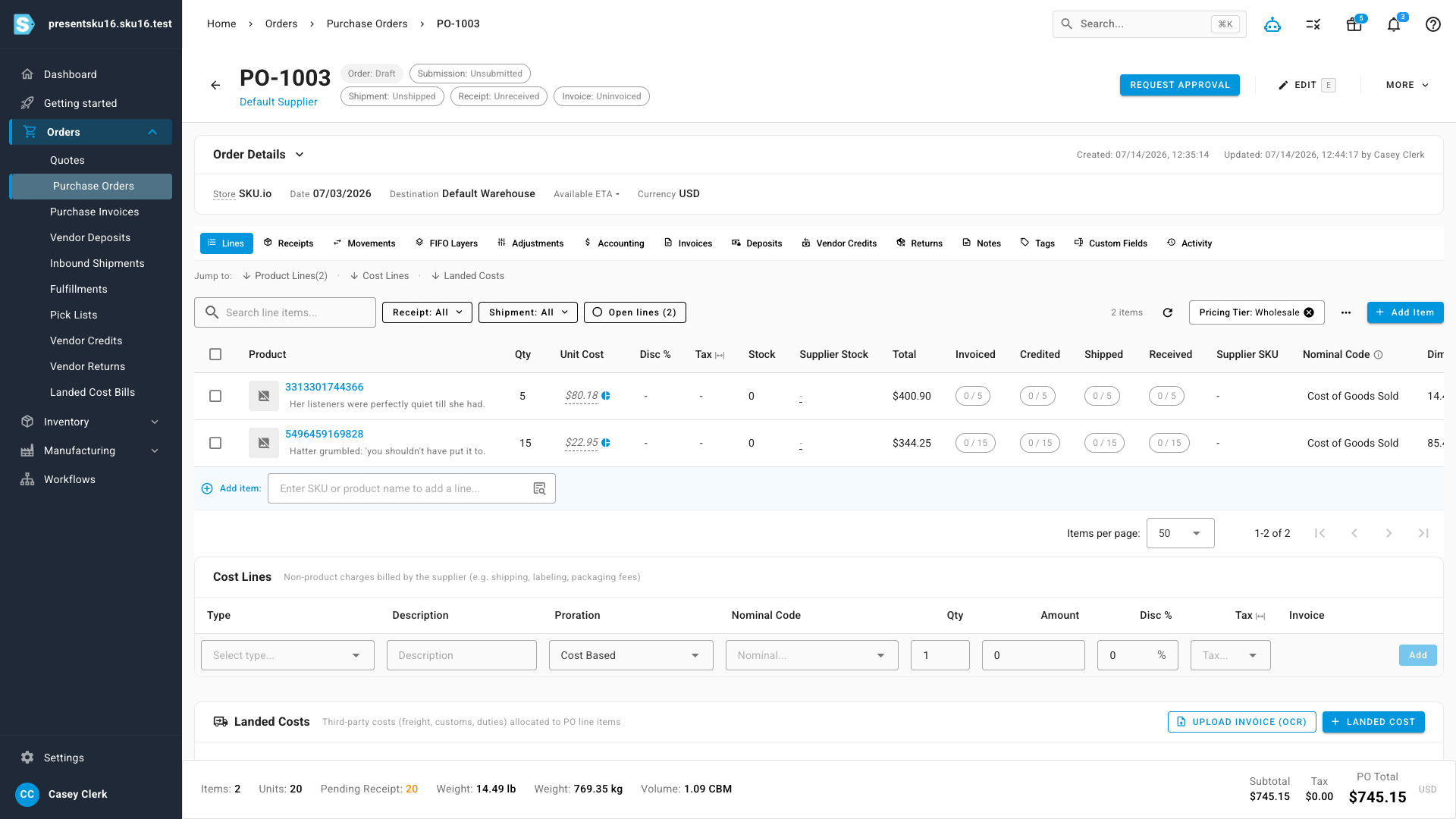1456x819 pixels.
Task: Go to the first page of line items
Action: pyautogui.click(x=1319, y=533)
